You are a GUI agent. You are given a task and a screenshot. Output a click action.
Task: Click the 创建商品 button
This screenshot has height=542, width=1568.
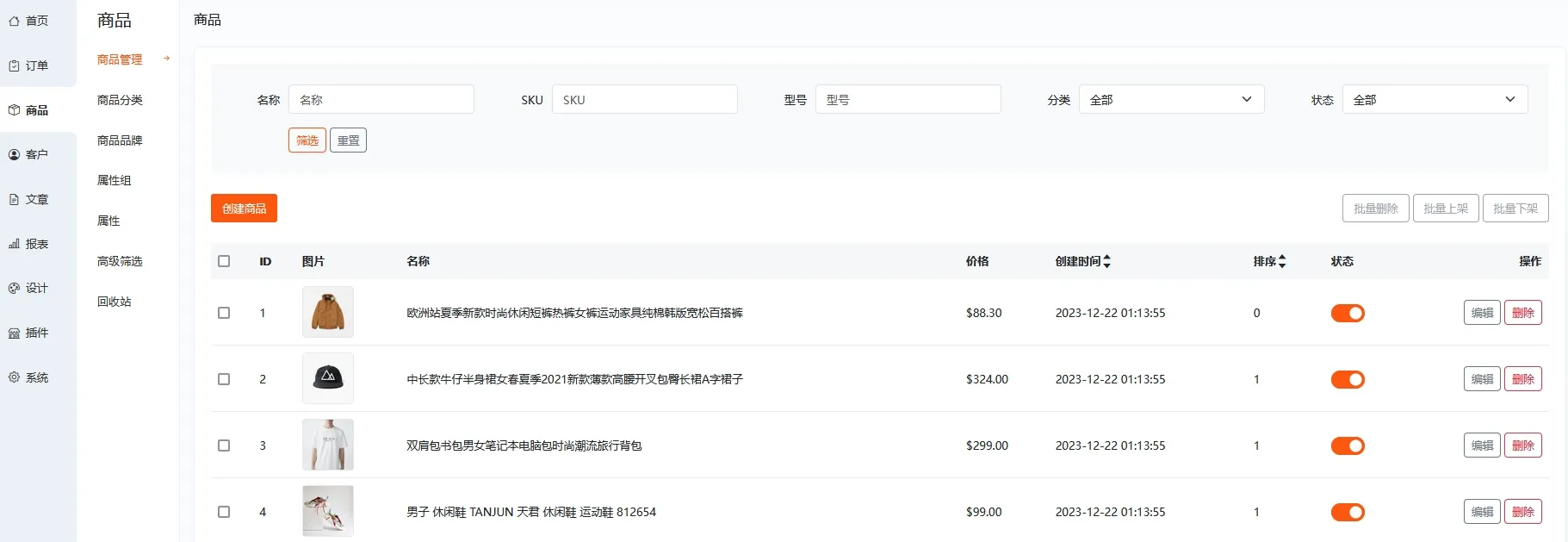[244, 208]
